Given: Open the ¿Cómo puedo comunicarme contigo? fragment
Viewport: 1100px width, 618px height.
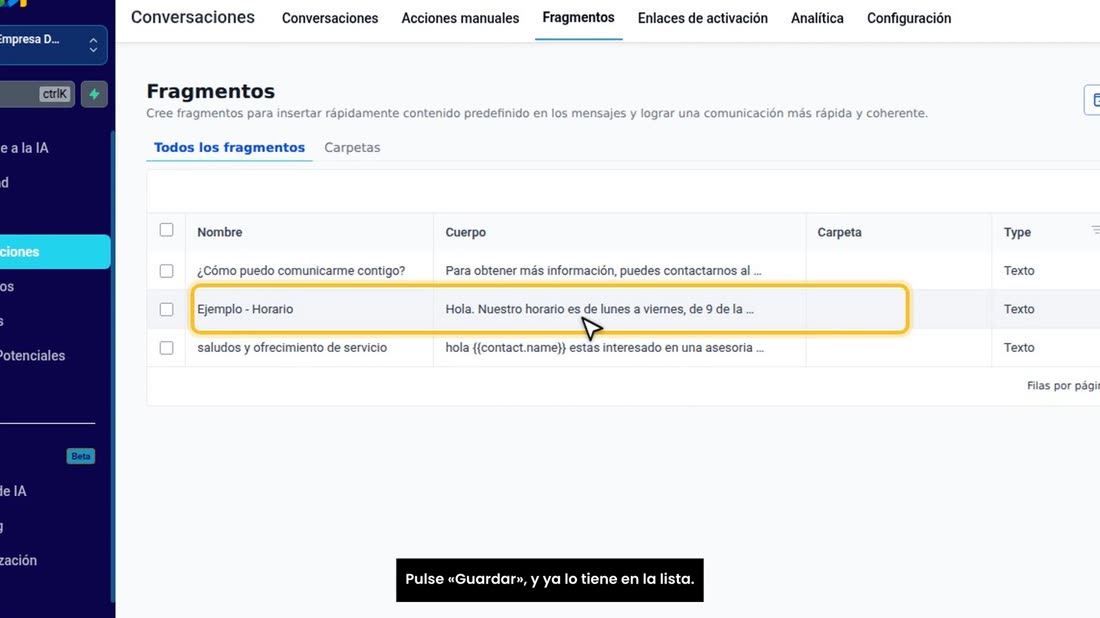Looking at the screenshot, I should click(x=301, y=271).
